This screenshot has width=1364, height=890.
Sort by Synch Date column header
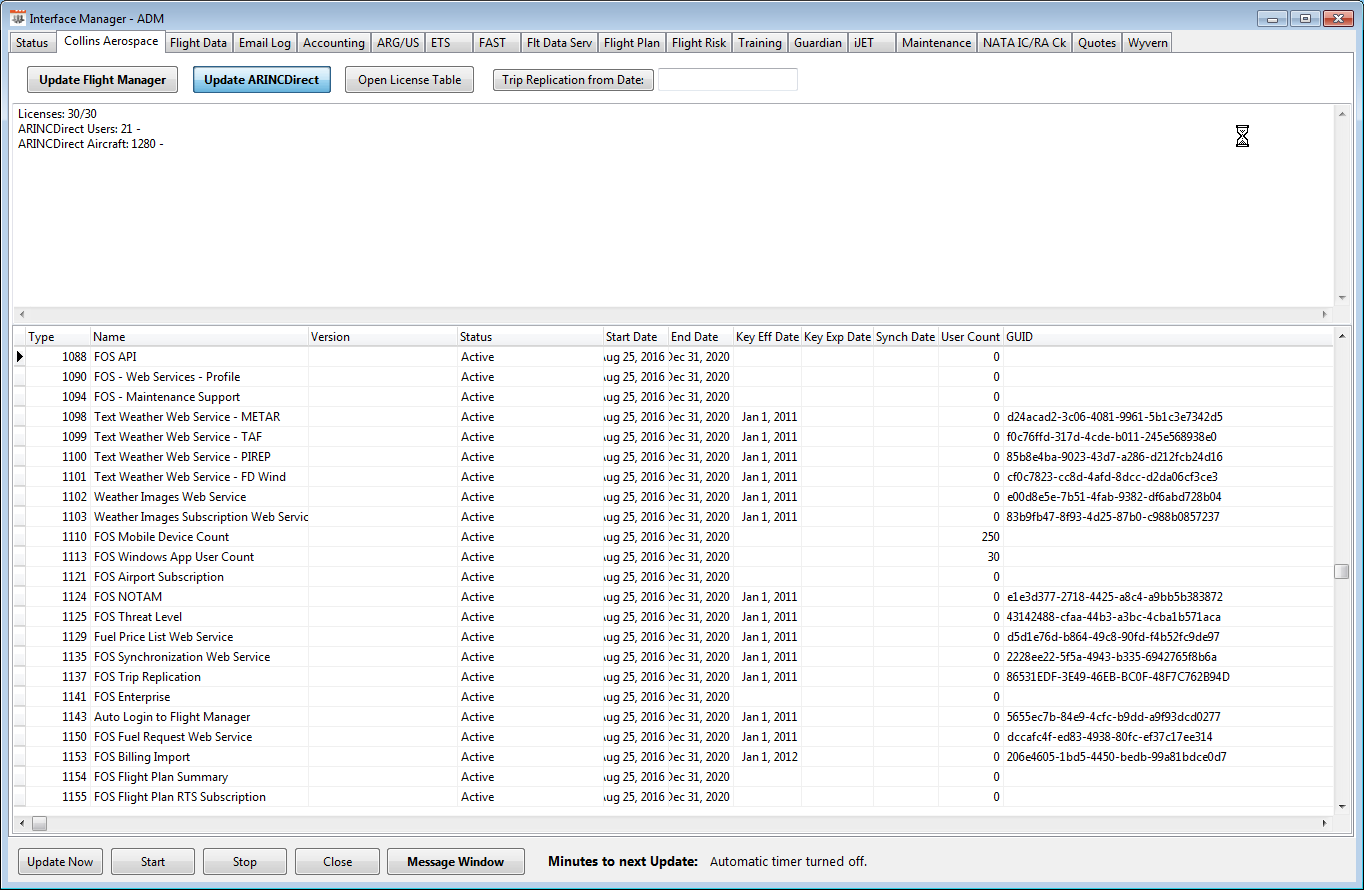click(x=906, y=337)
